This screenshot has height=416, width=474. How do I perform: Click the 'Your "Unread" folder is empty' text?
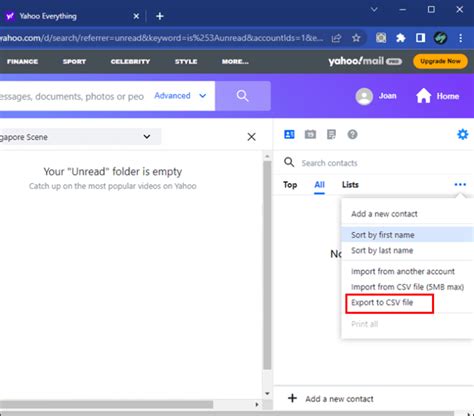click(113, 171)
